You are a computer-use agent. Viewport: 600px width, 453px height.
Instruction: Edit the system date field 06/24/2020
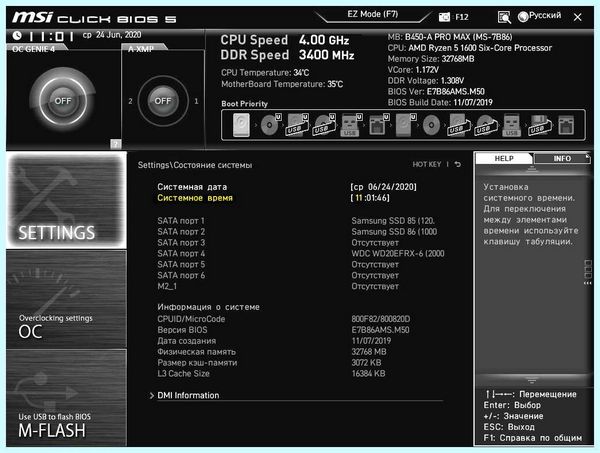click(x=383, y=187)
